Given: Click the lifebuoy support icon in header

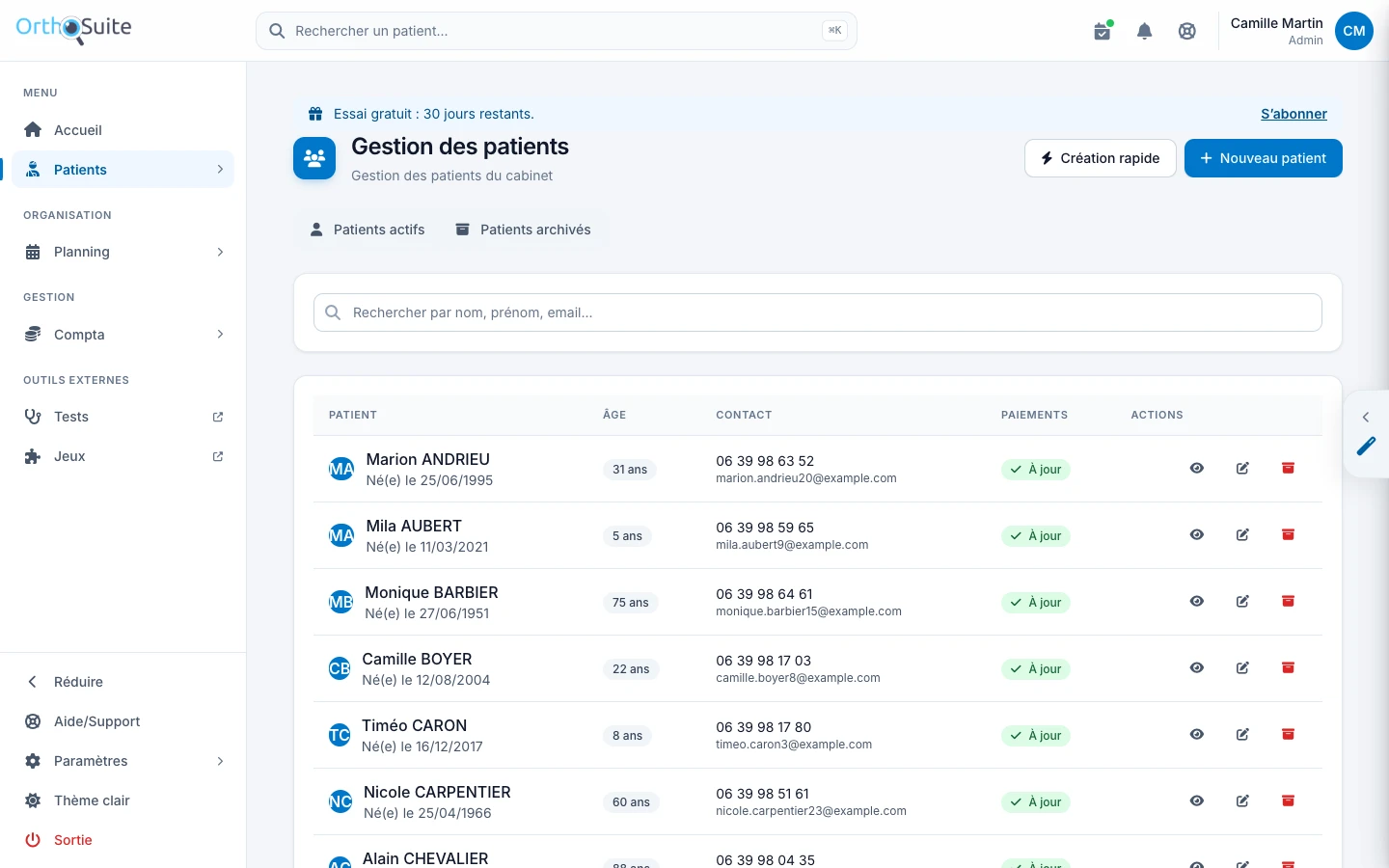Looking at the screenshot, I should point(1187,31).
